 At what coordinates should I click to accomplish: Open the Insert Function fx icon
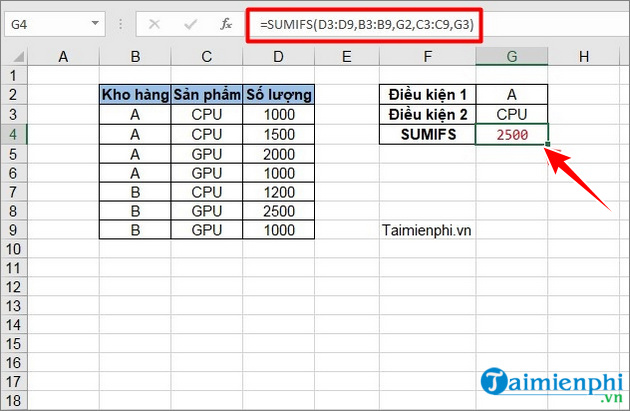coord(226,24)
